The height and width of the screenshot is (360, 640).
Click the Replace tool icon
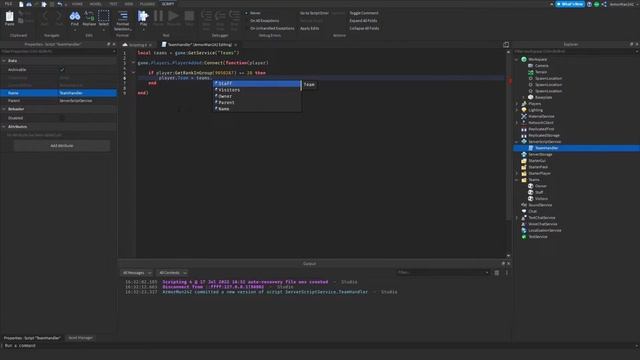click(x=89, y=16)
